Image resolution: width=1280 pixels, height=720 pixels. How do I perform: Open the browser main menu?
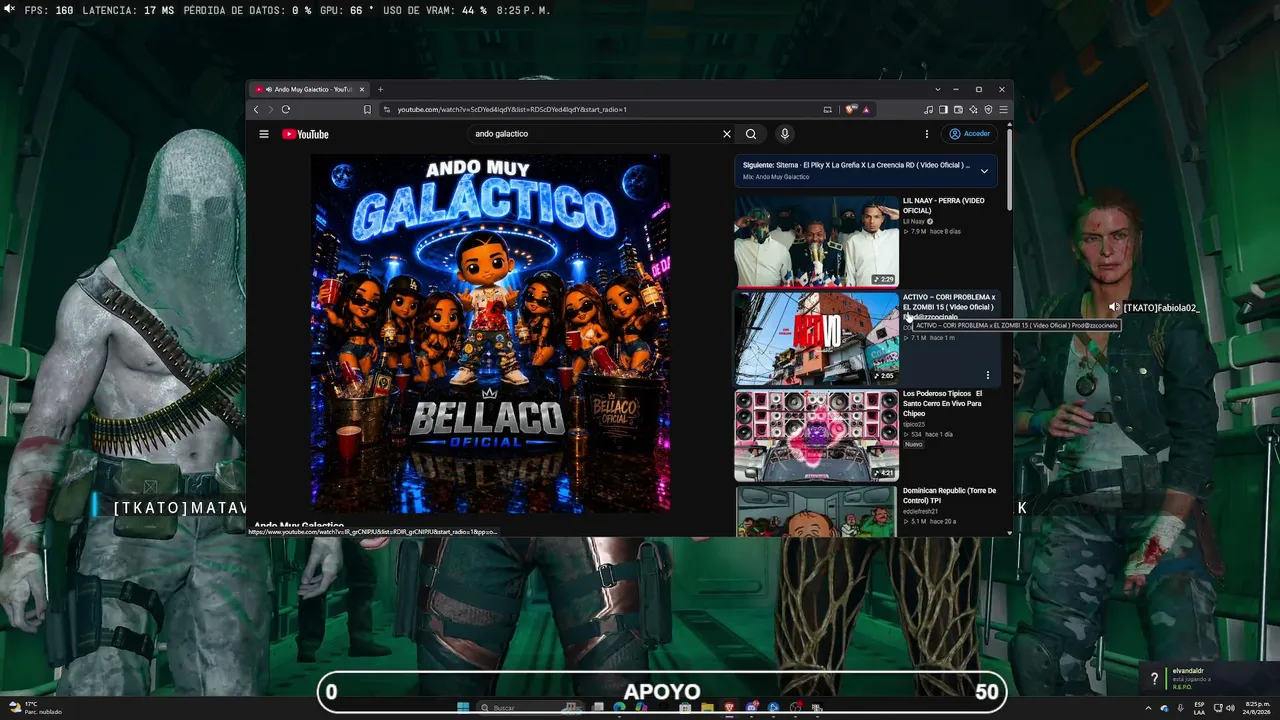1003,109
